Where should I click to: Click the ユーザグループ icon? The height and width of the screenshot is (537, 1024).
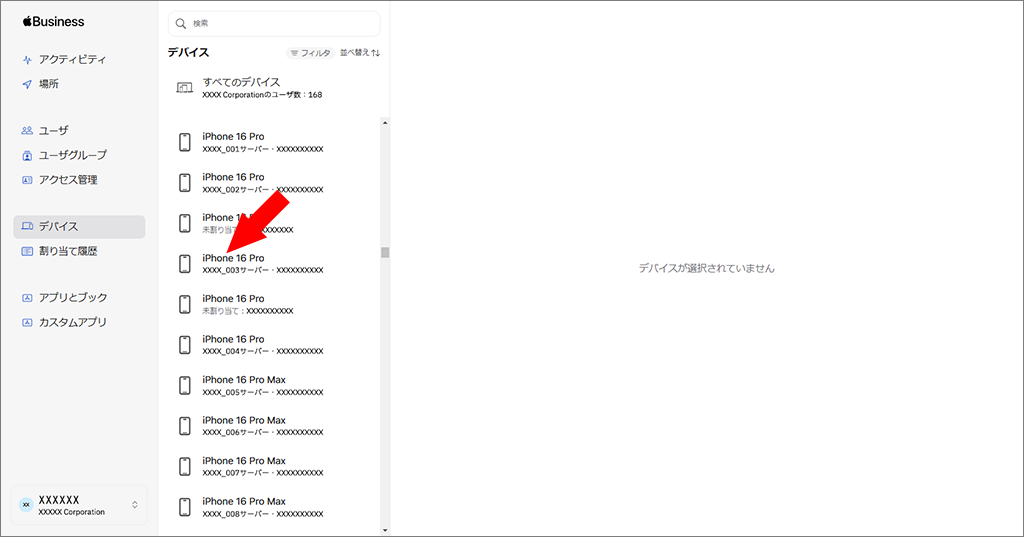tap(27, 155)
